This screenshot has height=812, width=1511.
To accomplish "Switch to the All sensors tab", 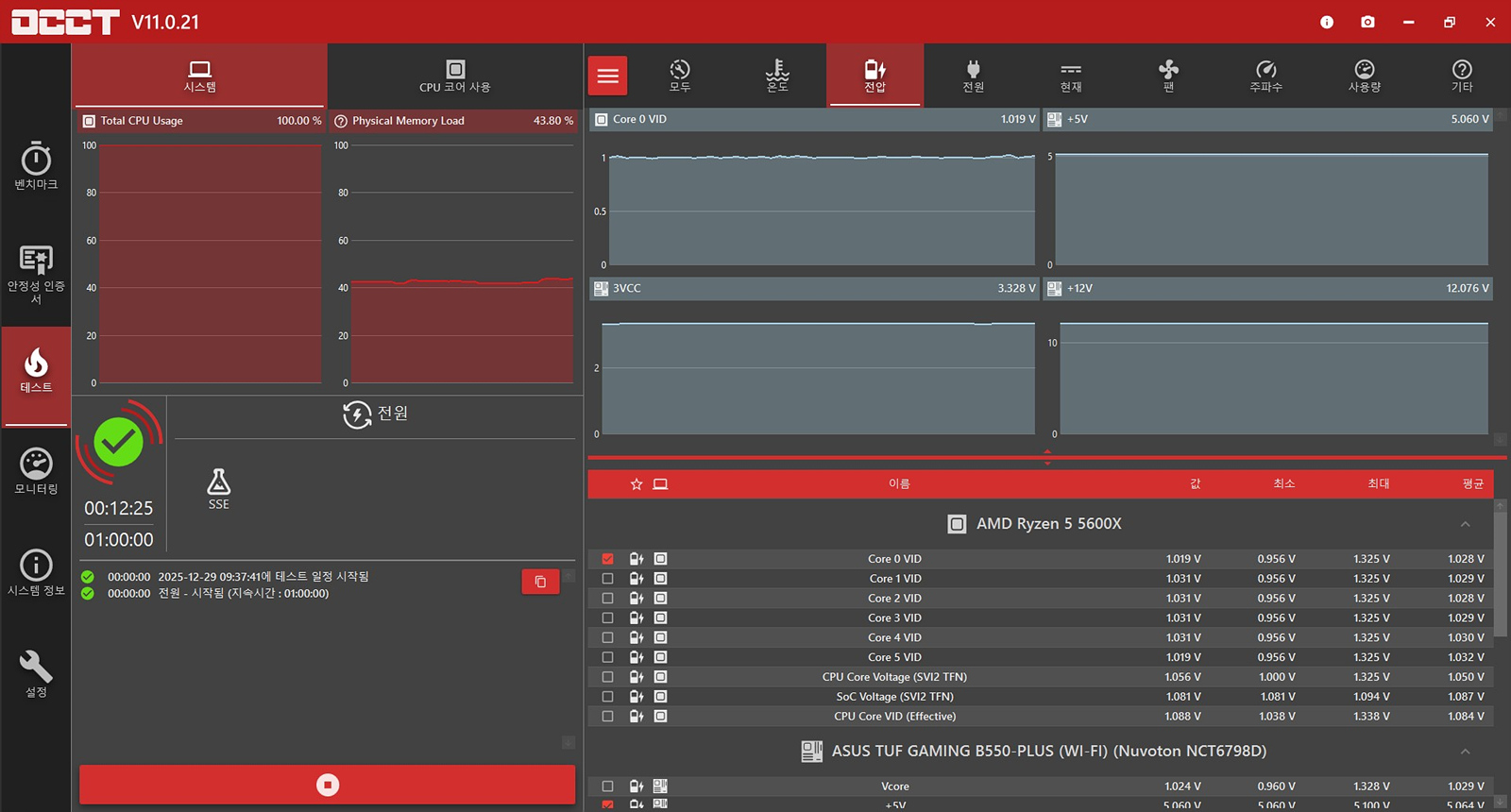I will coord(680,76).
